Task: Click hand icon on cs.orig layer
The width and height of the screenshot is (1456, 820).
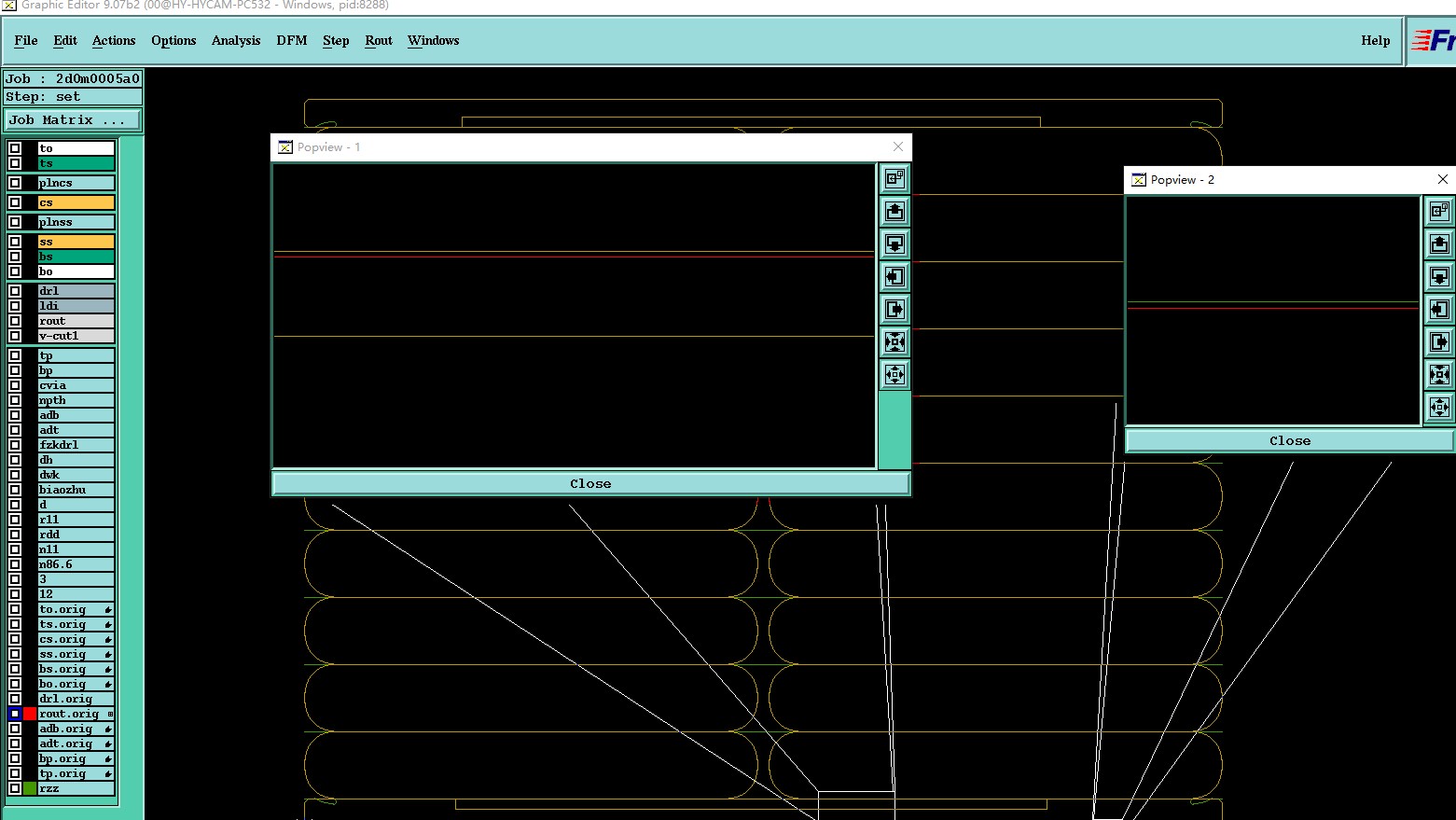Action: click(x=108, y=639)
